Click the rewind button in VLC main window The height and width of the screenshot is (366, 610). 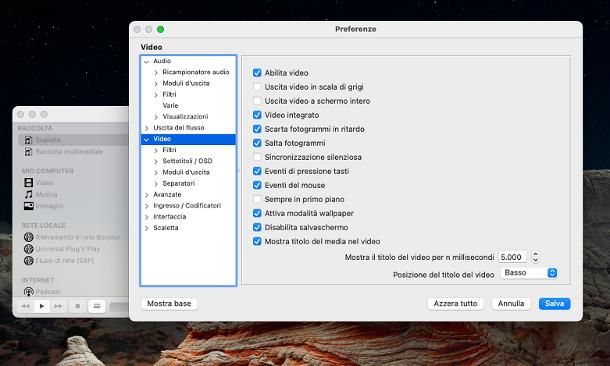point(26,306)
